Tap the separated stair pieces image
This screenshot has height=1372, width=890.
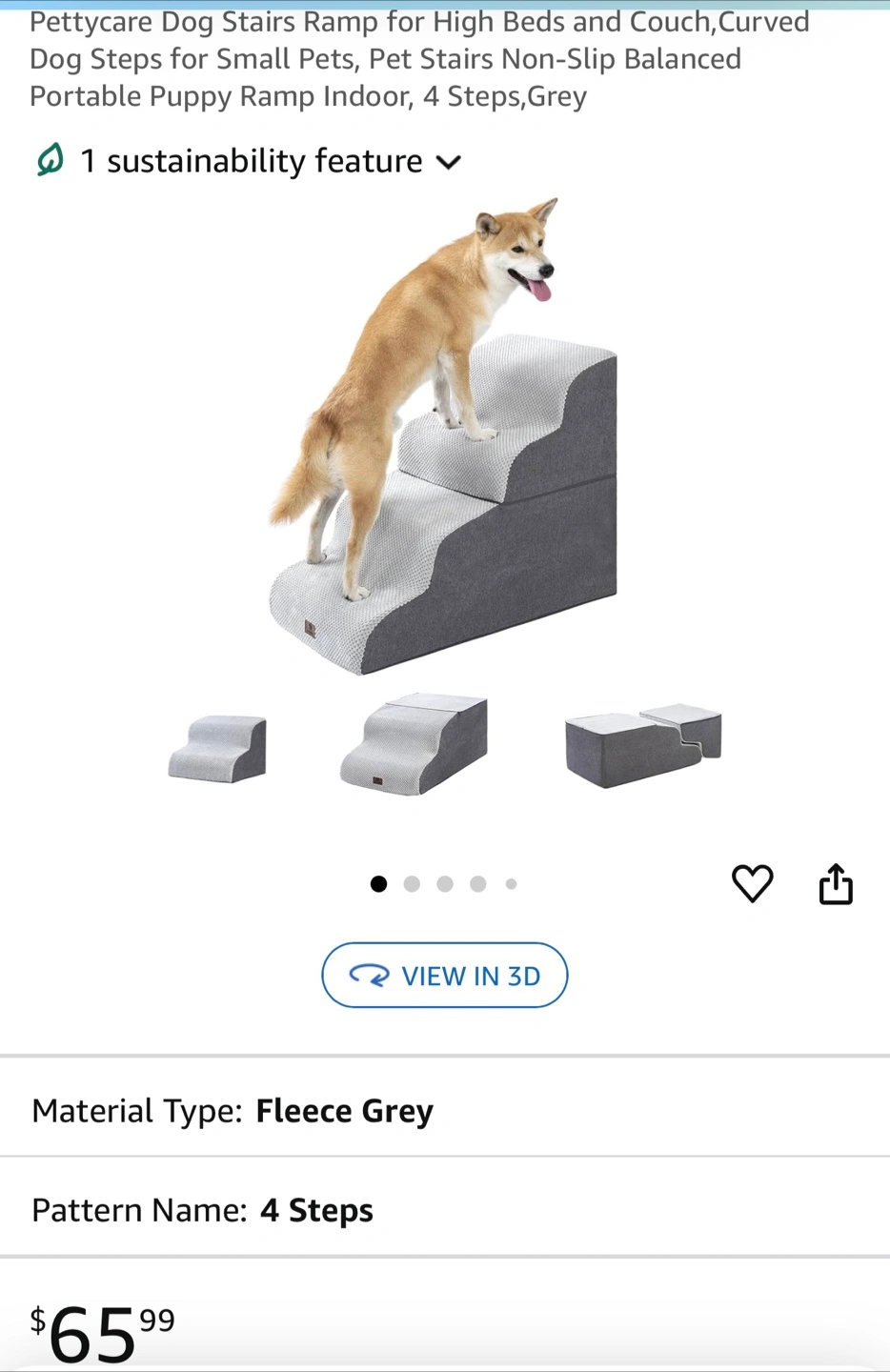point(643,746)
